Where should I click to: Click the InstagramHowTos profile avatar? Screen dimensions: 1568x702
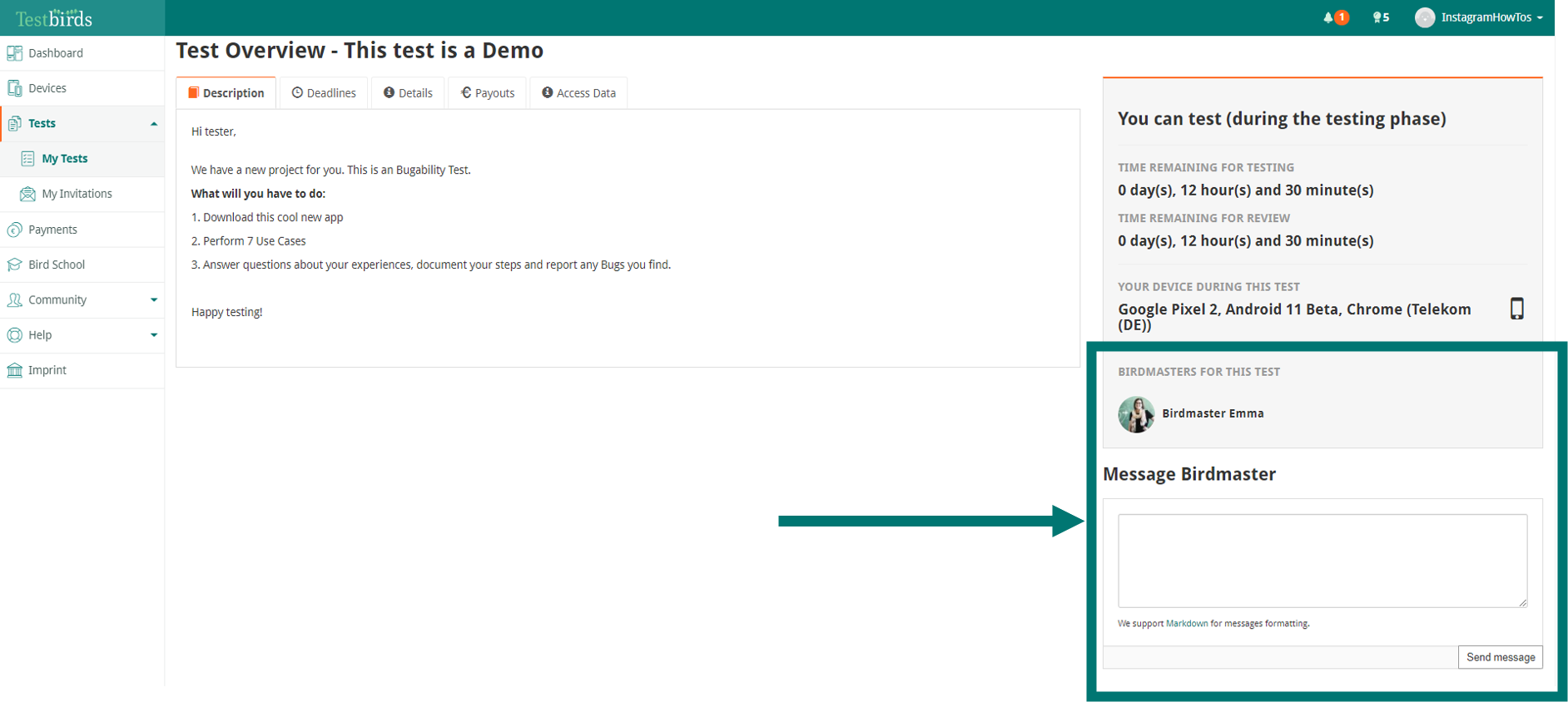coord(1425,17)
